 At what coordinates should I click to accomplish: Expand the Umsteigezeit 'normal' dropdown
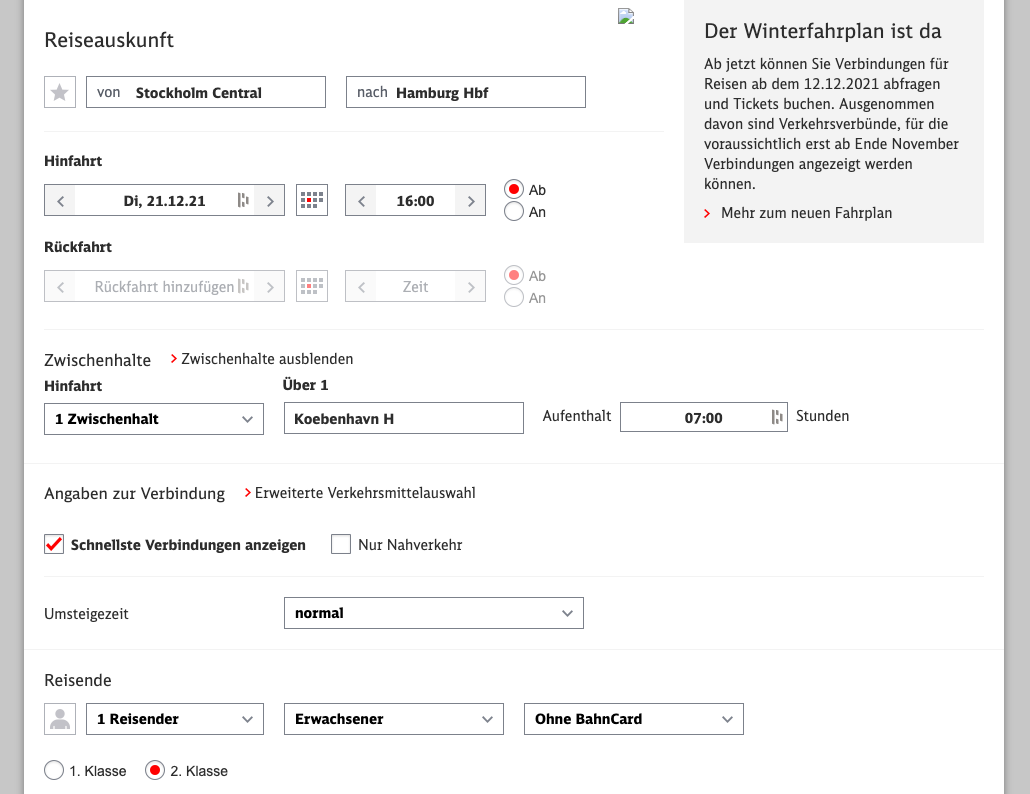coord(433,613)
